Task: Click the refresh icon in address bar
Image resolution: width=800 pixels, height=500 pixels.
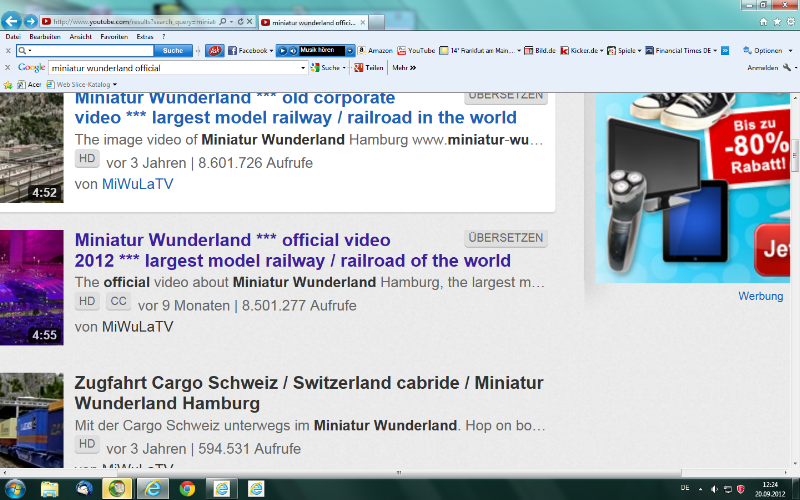Action: [x=240, y=21]
